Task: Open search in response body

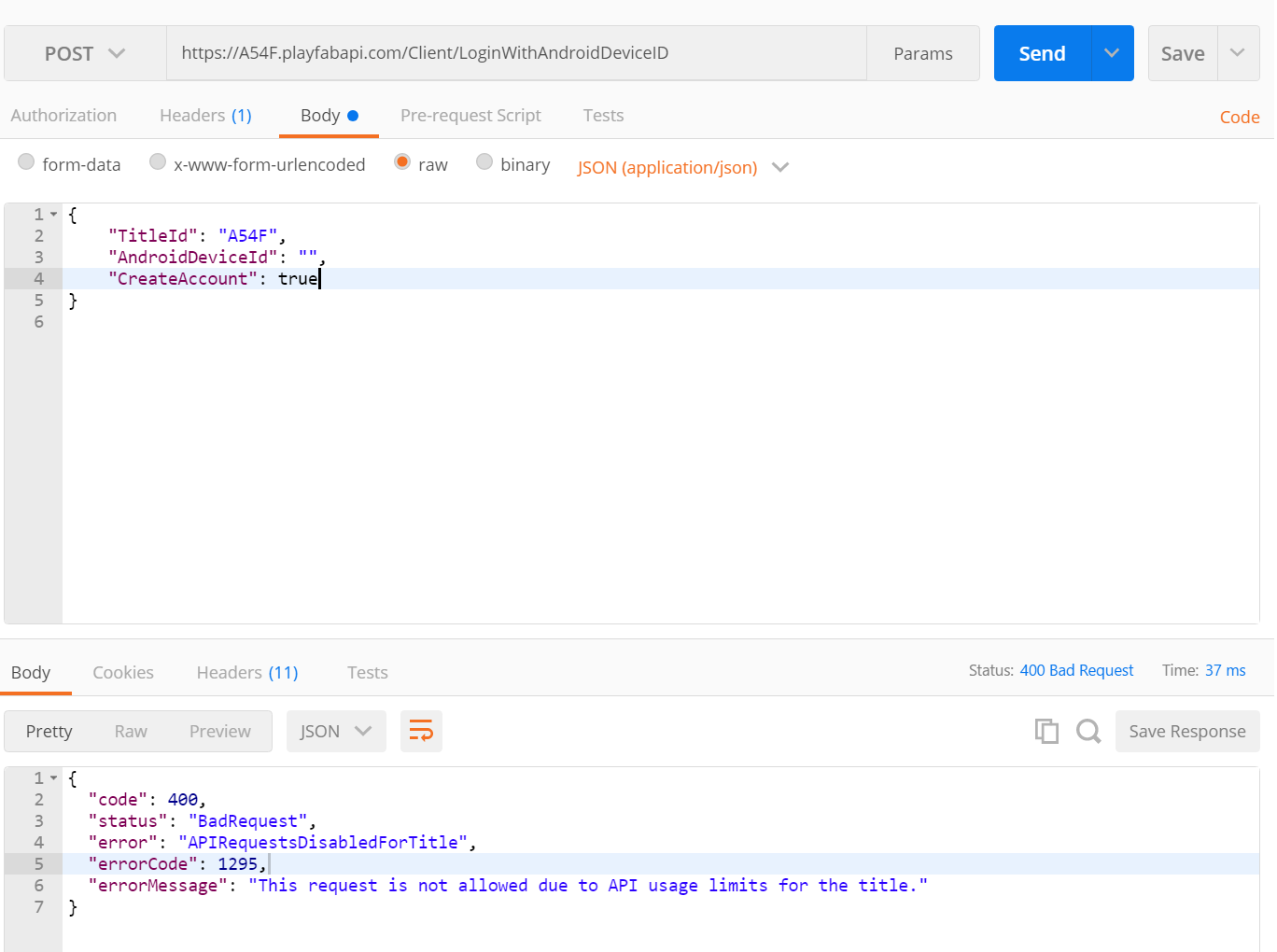Action: coord(1088,731)
